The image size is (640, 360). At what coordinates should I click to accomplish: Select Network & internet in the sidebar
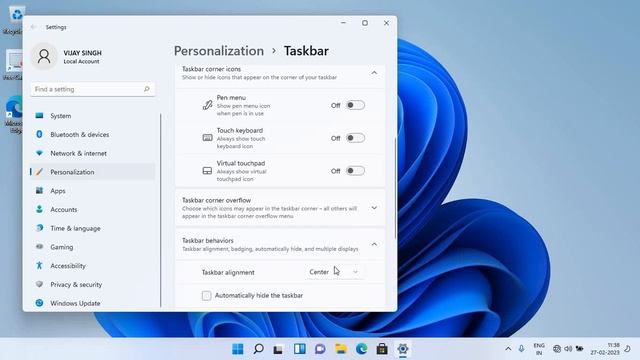coord(92,153)
